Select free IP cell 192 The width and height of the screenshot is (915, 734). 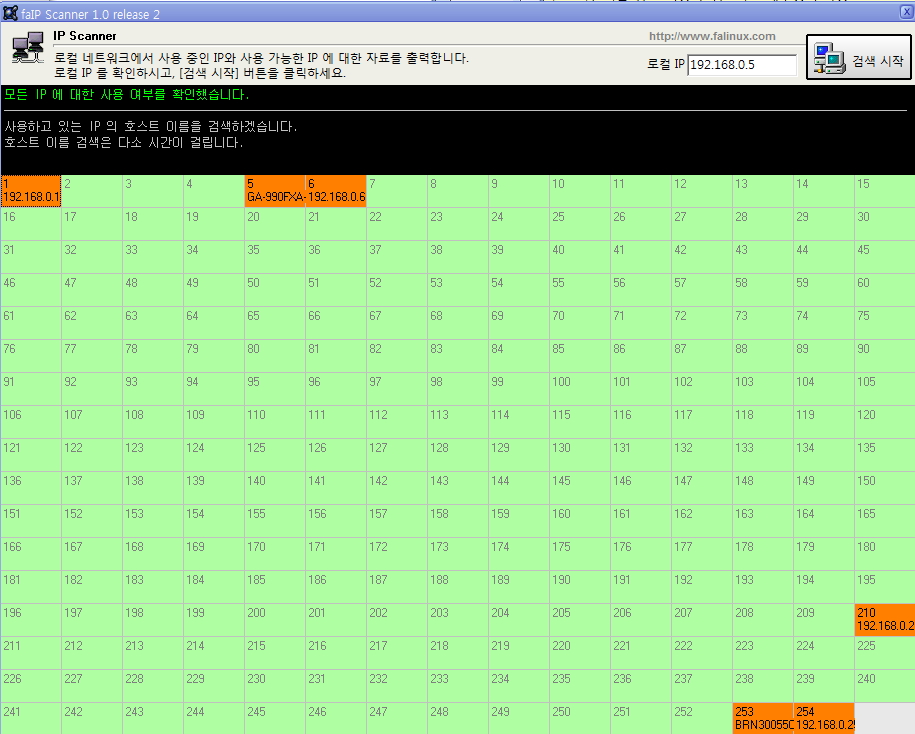pyautogui.click(x=702, y=586)
